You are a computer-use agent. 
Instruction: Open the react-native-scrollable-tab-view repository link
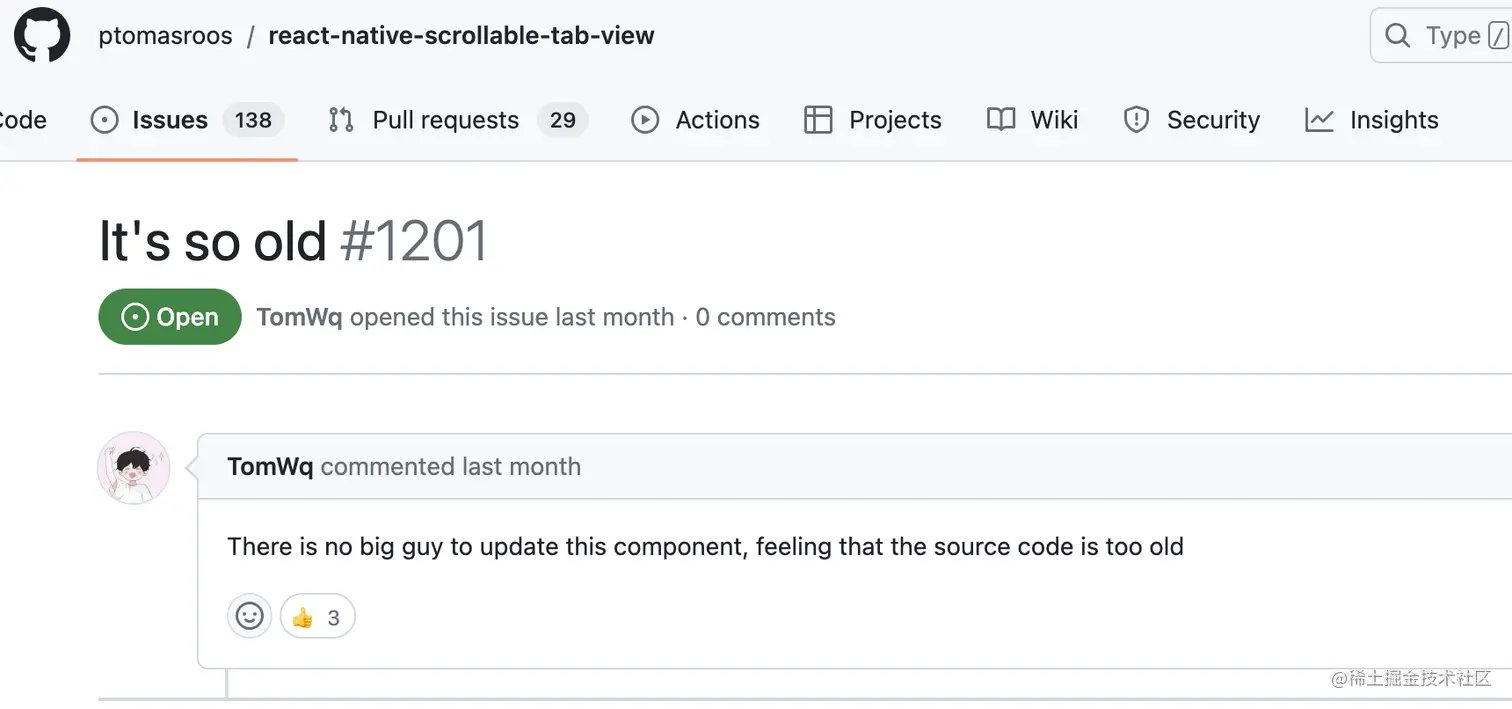pyautogui.click(x=461, y=36)
